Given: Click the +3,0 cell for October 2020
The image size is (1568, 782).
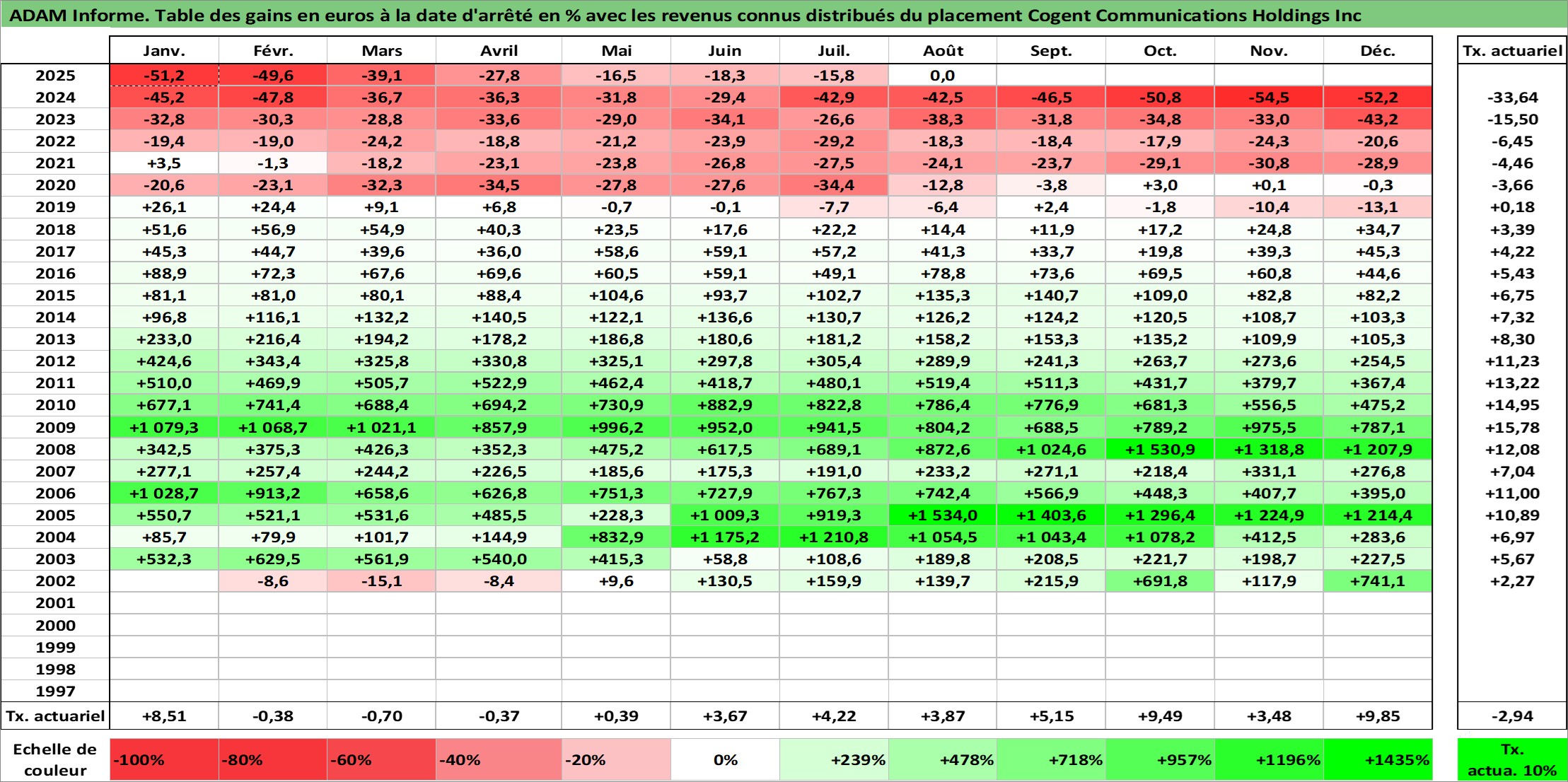Looking at the screenshot, I should click(x=1160, y=185).
